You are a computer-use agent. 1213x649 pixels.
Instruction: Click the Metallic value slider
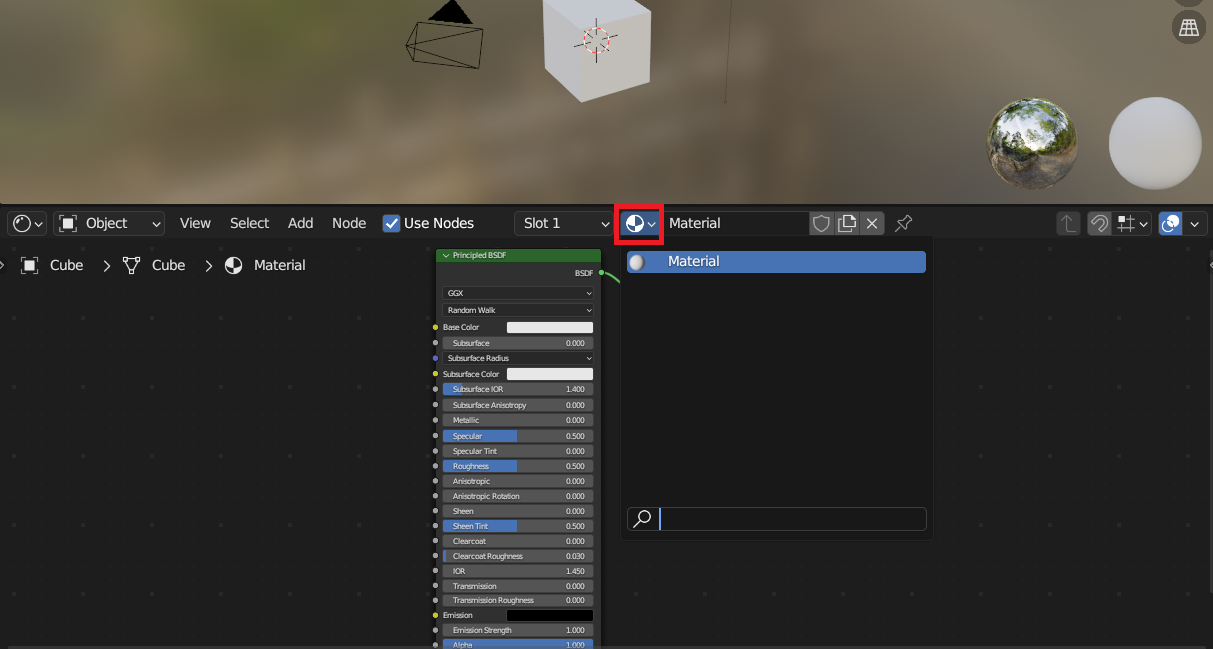pyautogui.click(x=518, y=420)
